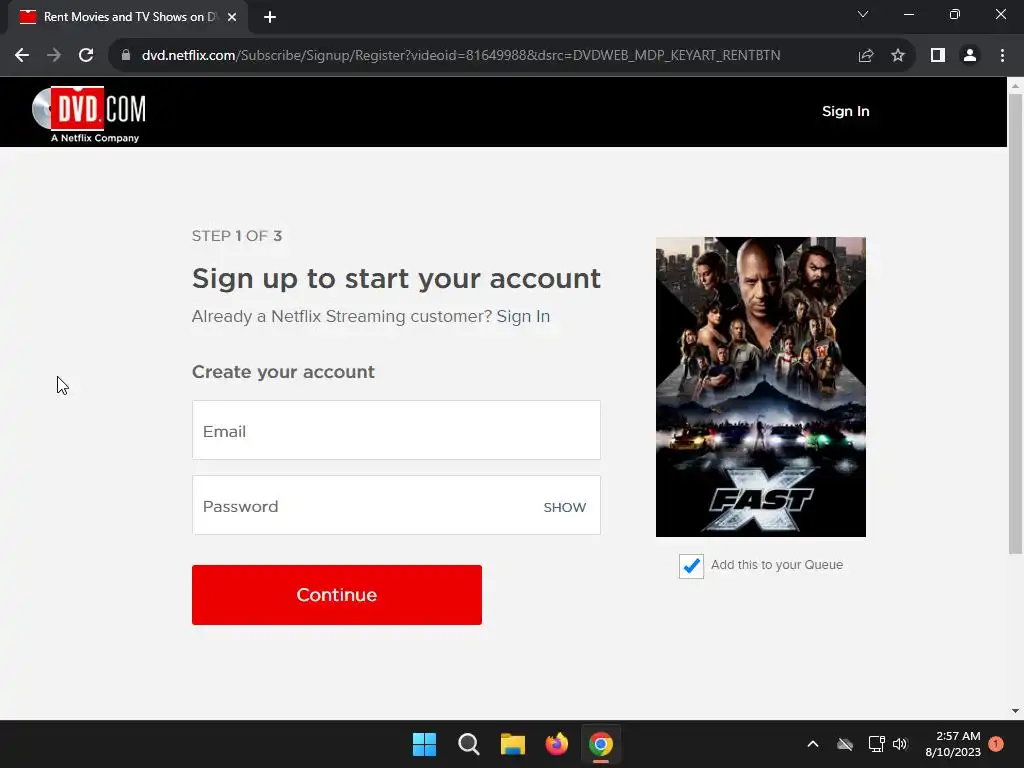
Task: Open Windows taskbar search
Action: pyautogui.click(x=469, y=744)
